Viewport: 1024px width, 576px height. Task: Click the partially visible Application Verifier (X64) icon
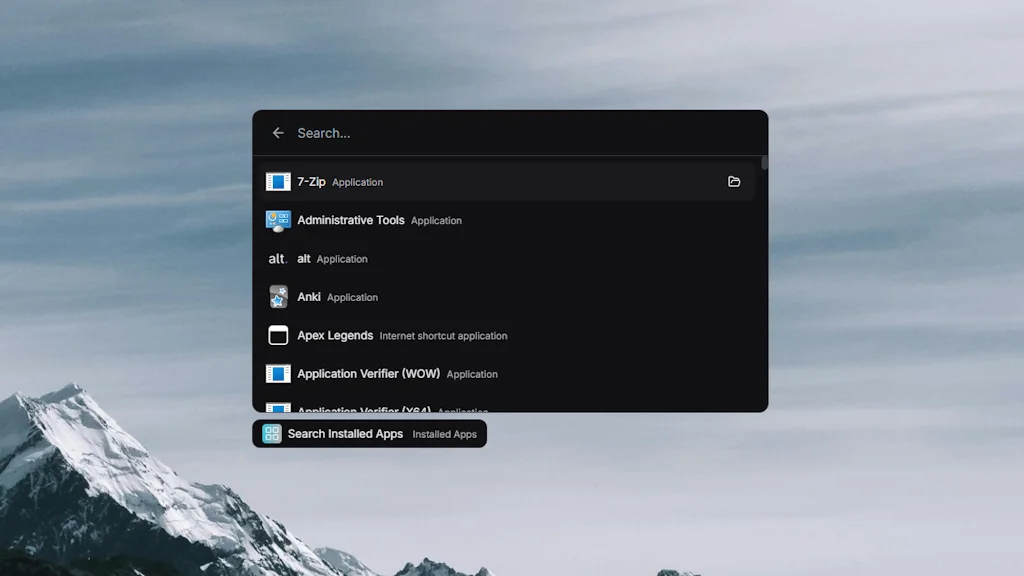(x=277, y=408)
